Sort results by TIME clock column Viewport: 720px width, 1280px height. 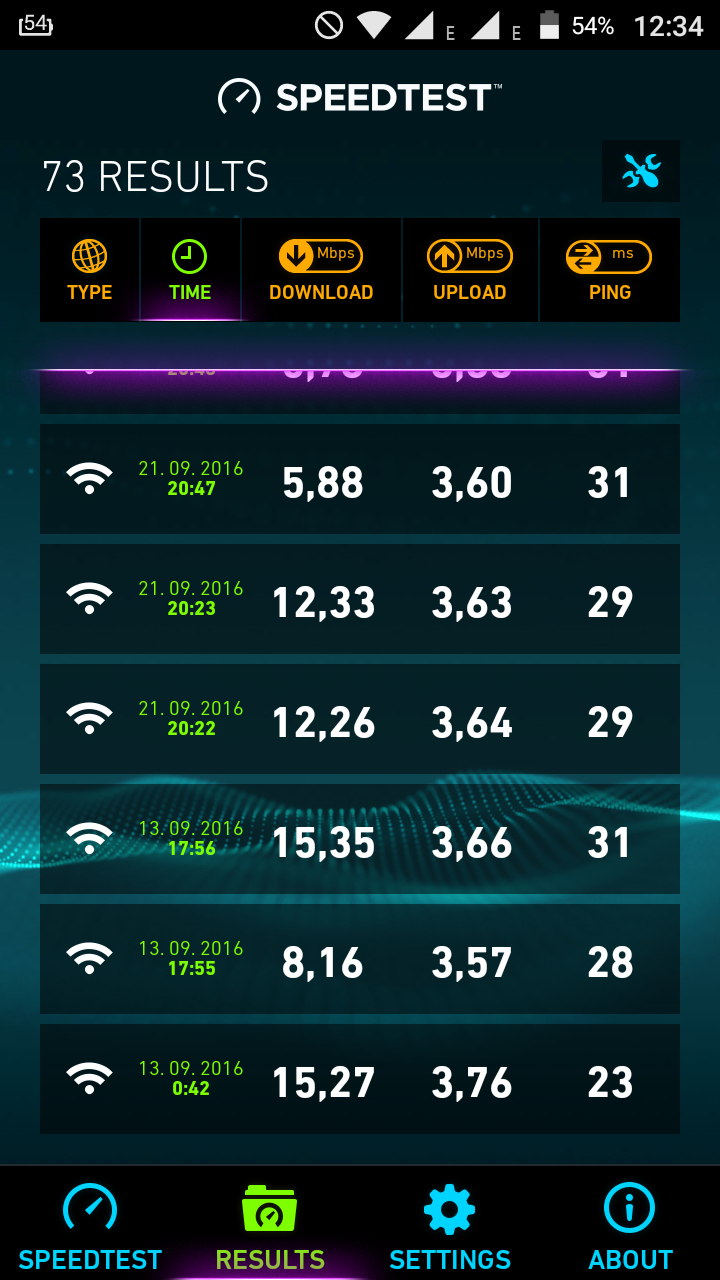(190, 270)
